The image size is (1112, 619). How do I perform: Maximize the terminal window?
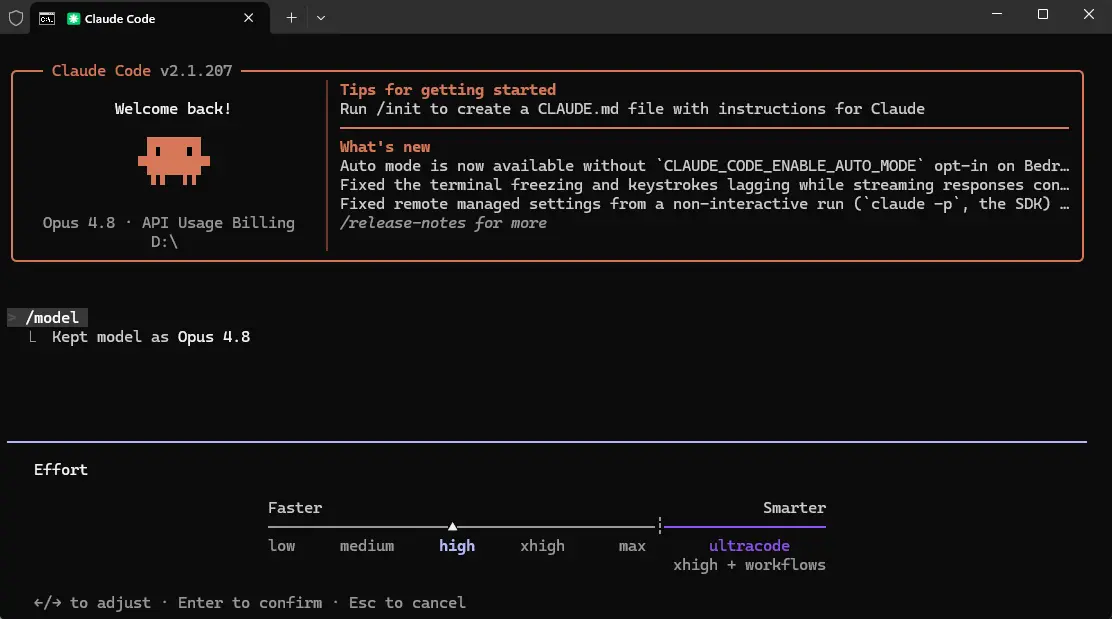[1042, 14]
